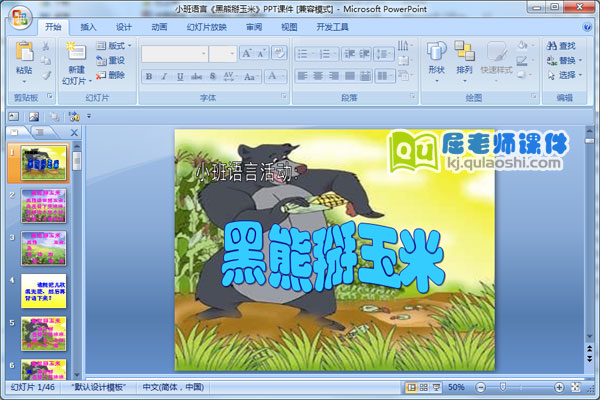Click the Increase Font Size icon
This screenshot has height=400, width=600.
point(247,53)
